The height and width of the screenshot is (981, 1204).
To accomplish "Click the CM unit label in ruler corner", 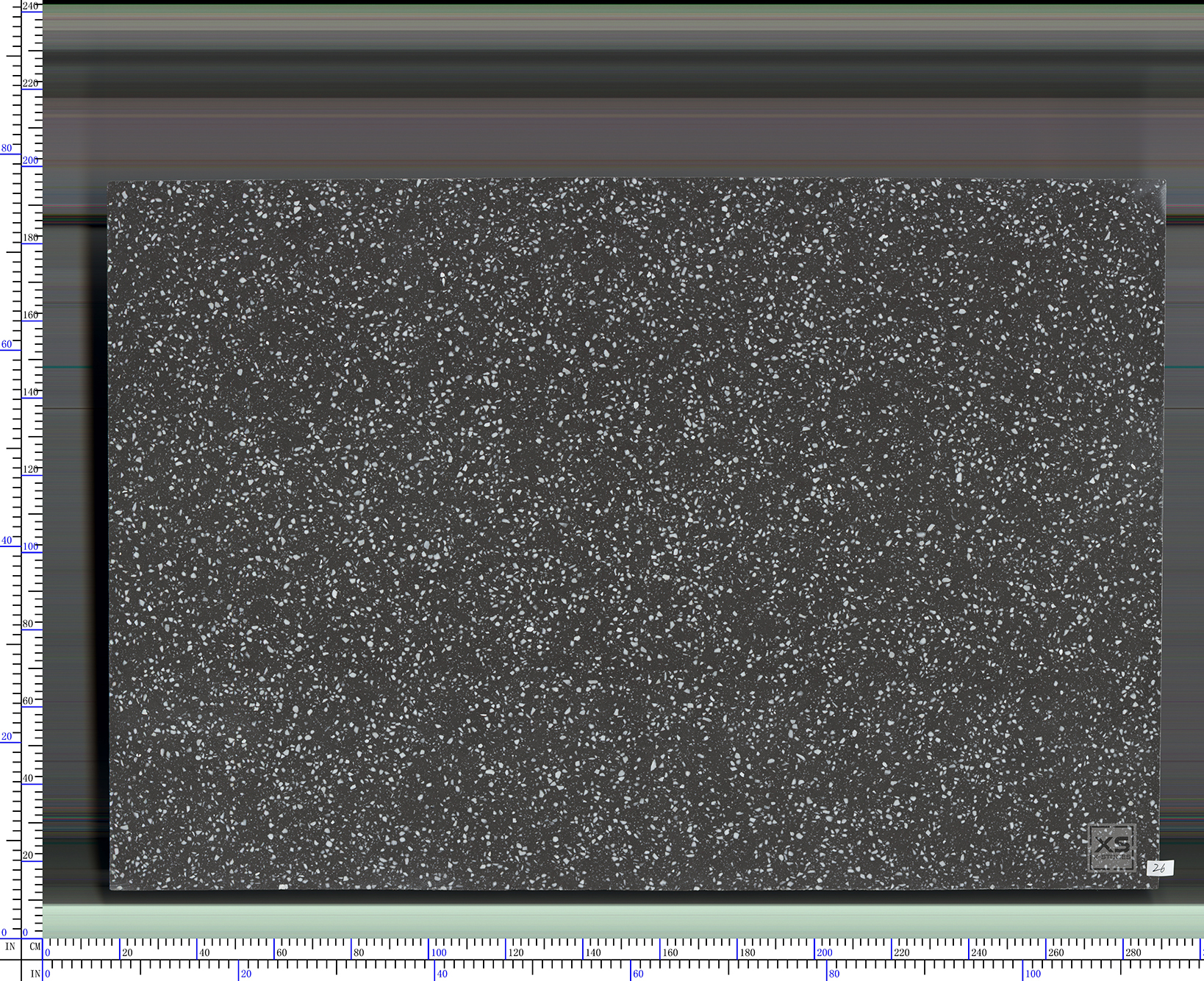I will 35,946.
